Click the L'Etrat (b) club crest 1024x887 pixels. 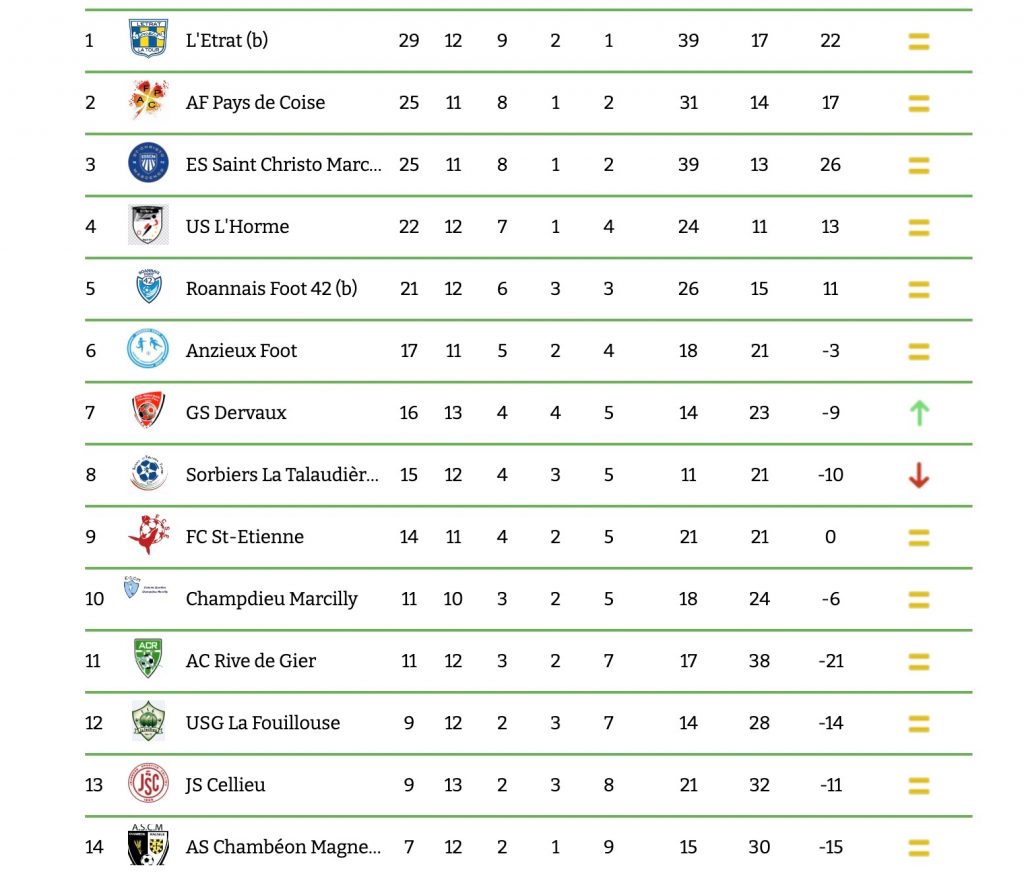[148, 39]
